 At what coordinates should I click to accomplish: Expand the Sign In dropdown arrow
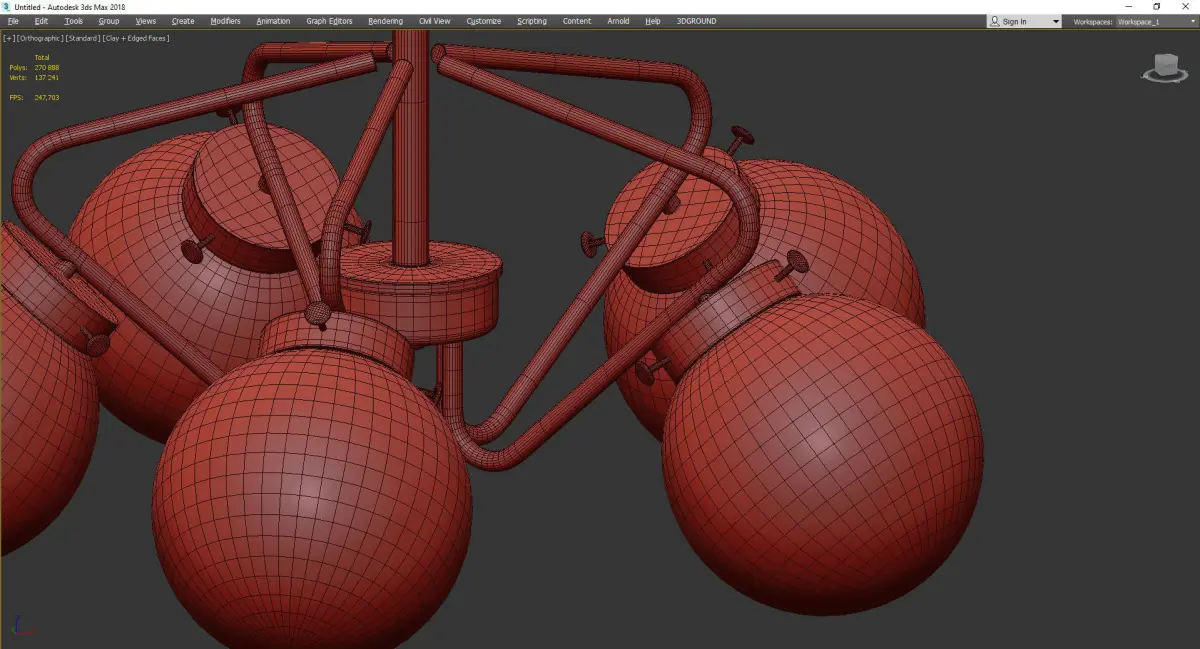(1055, 22)
